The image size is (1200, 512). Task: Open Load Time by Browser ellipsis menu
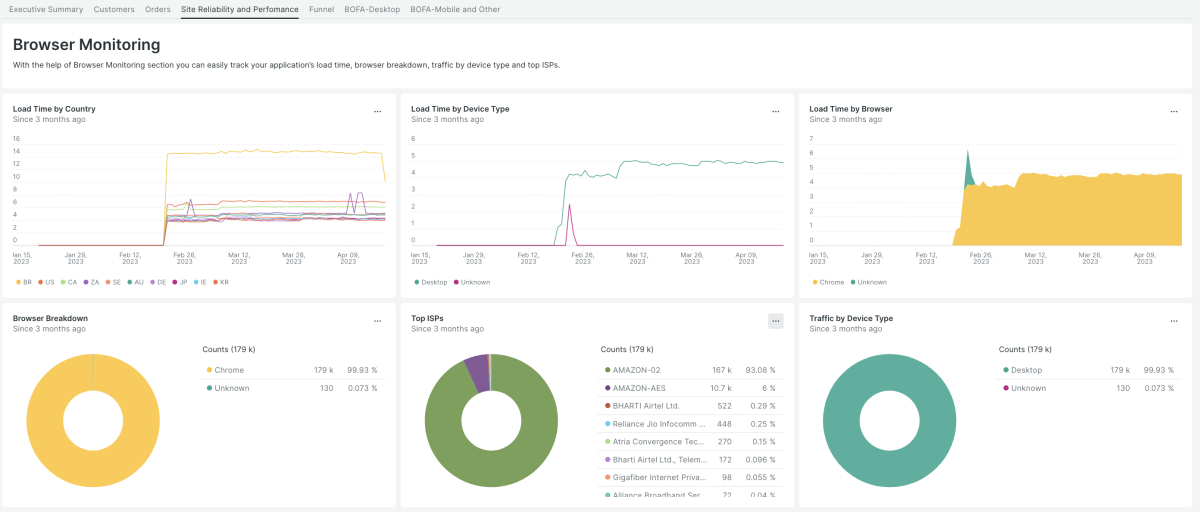point(1173,111)
